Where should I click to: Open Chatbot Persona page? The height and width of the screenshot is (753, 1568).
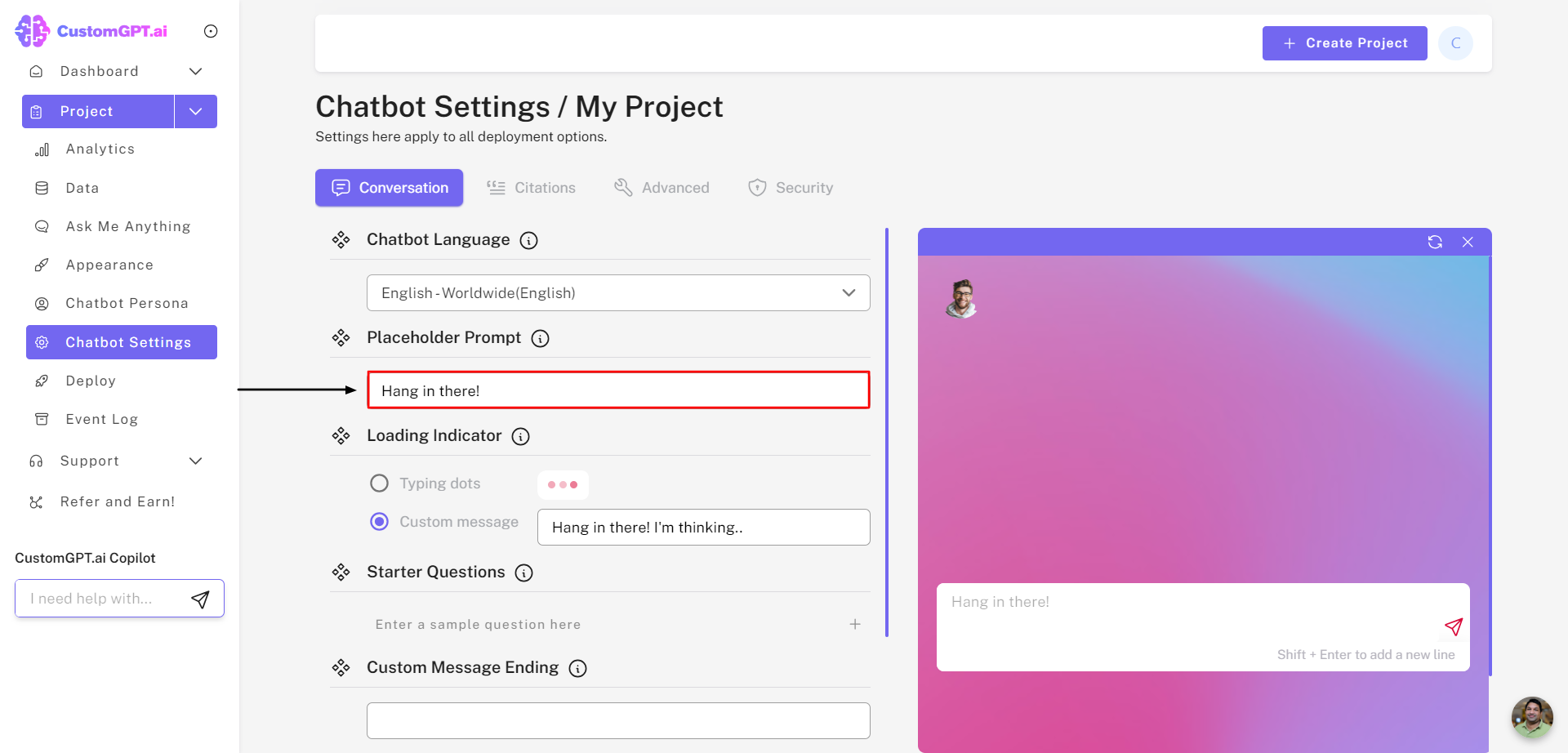(x=127, y=303)
